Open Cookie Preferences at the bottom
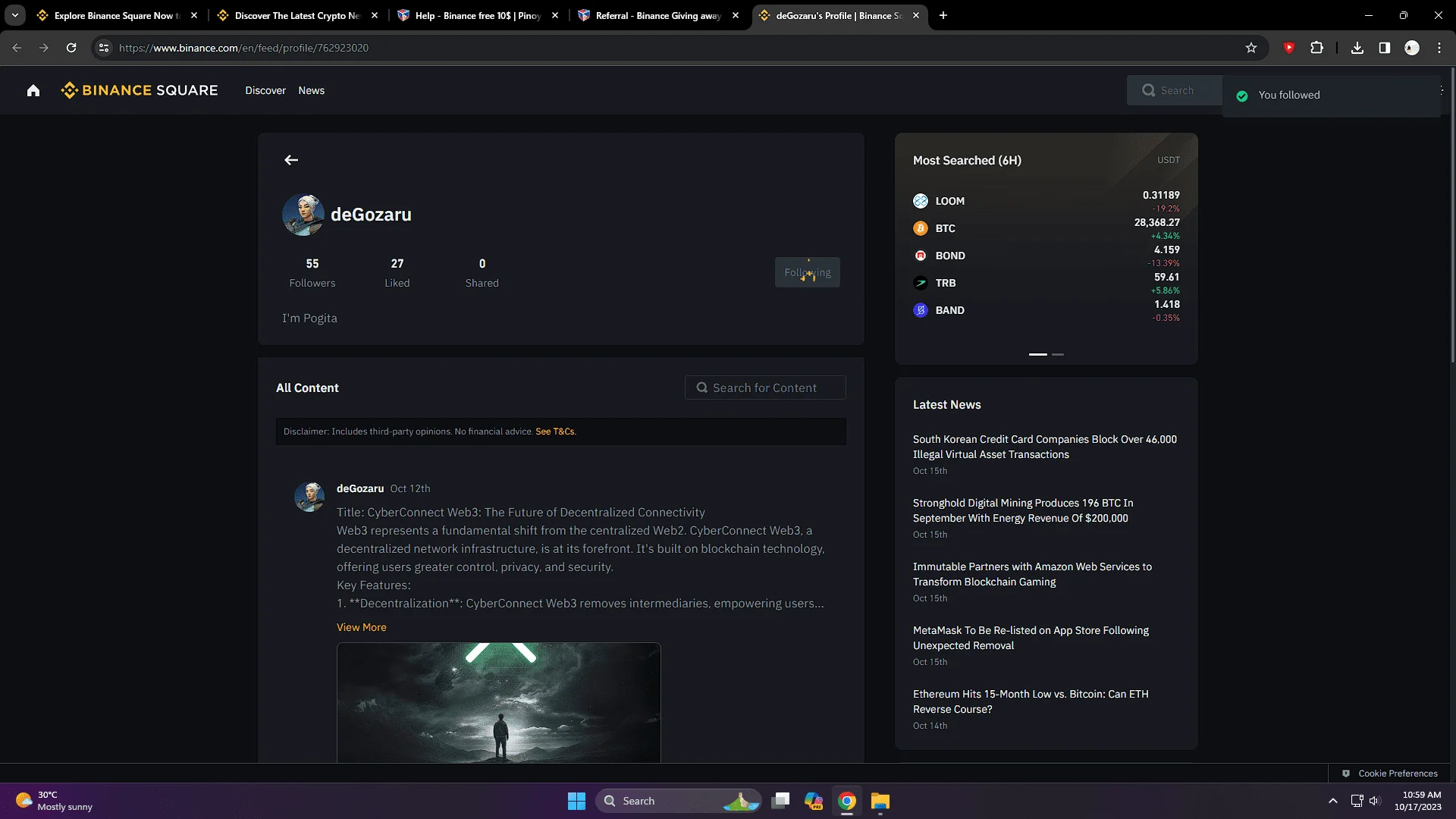Image resolution: width=1456 pixels, height=819 pixels. click(x=1390, y=773)
